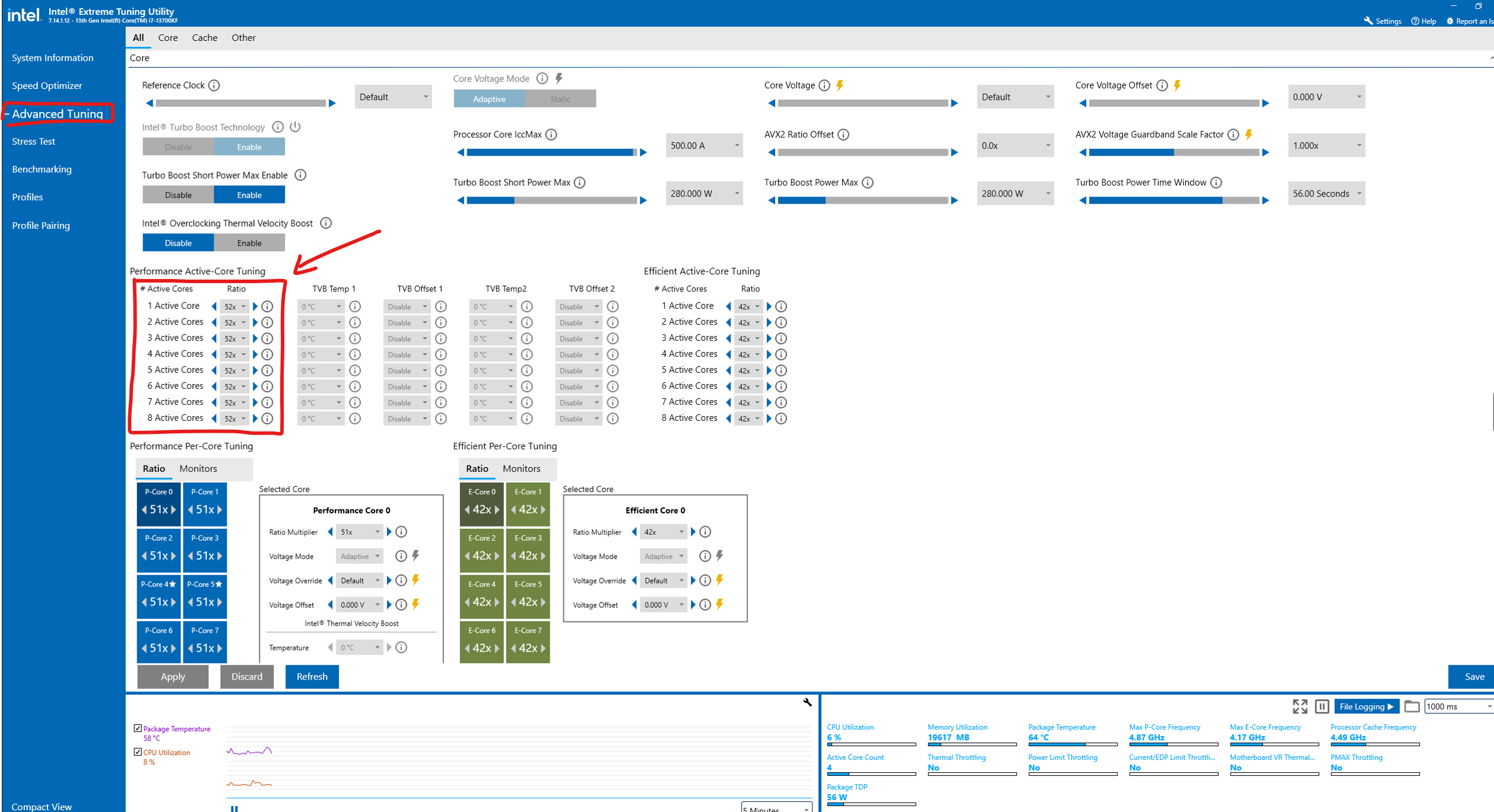Open Performance Core 0 Ratio Multiplier 51x dropdown
Viewport: 1494px width, 812px height.
(360, 532)
